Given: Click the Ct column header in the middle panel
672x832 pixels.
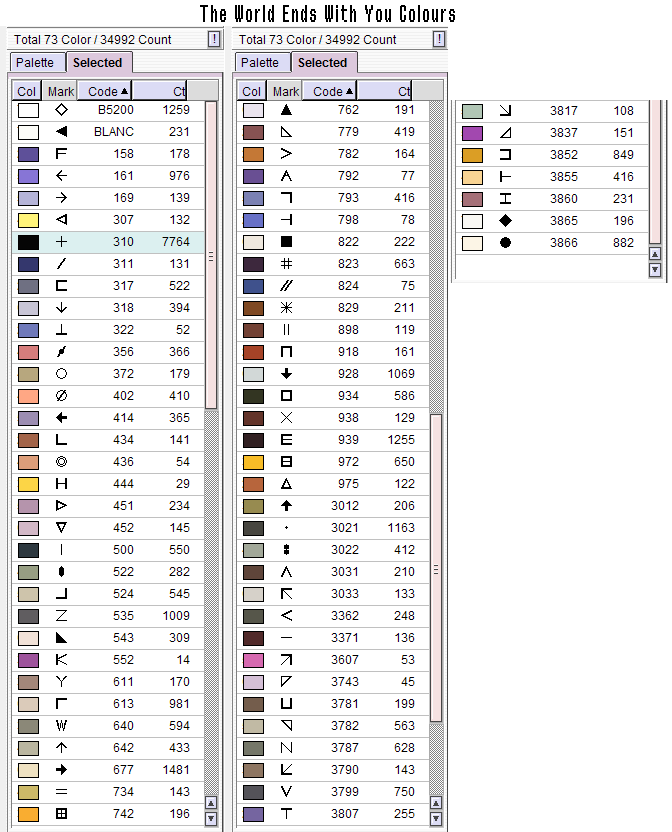Looking at the screenshot, I should coord(384,91).
